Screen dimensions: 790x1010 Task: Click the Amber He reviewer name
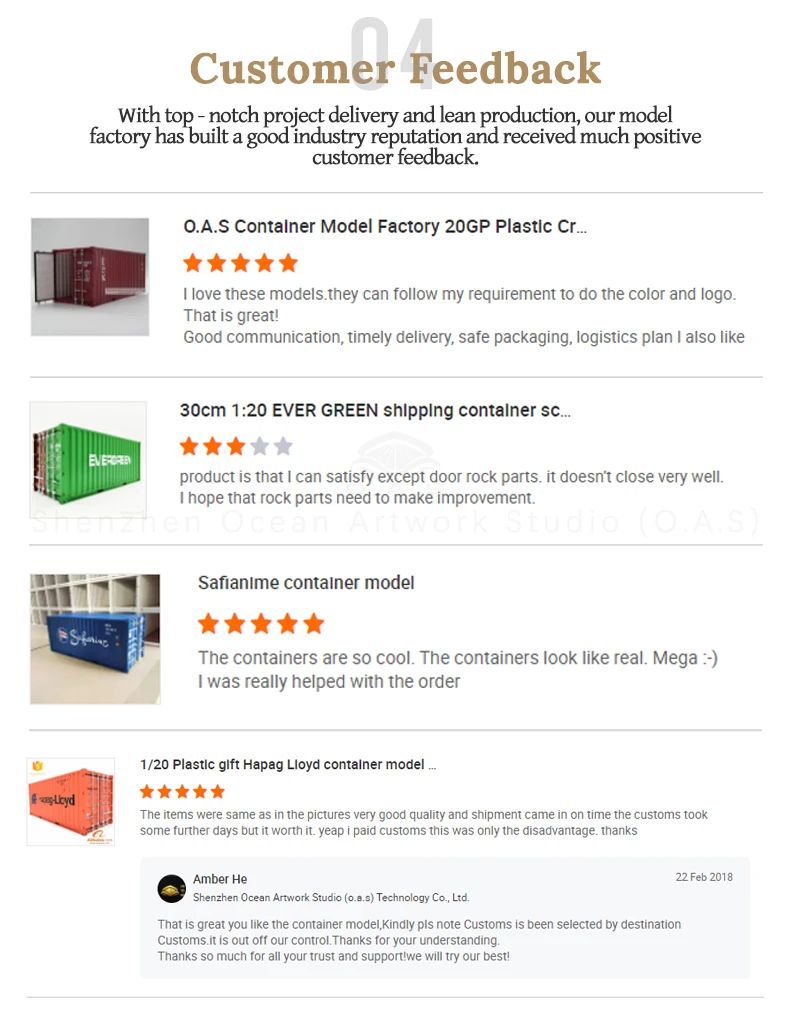(220, 879)
